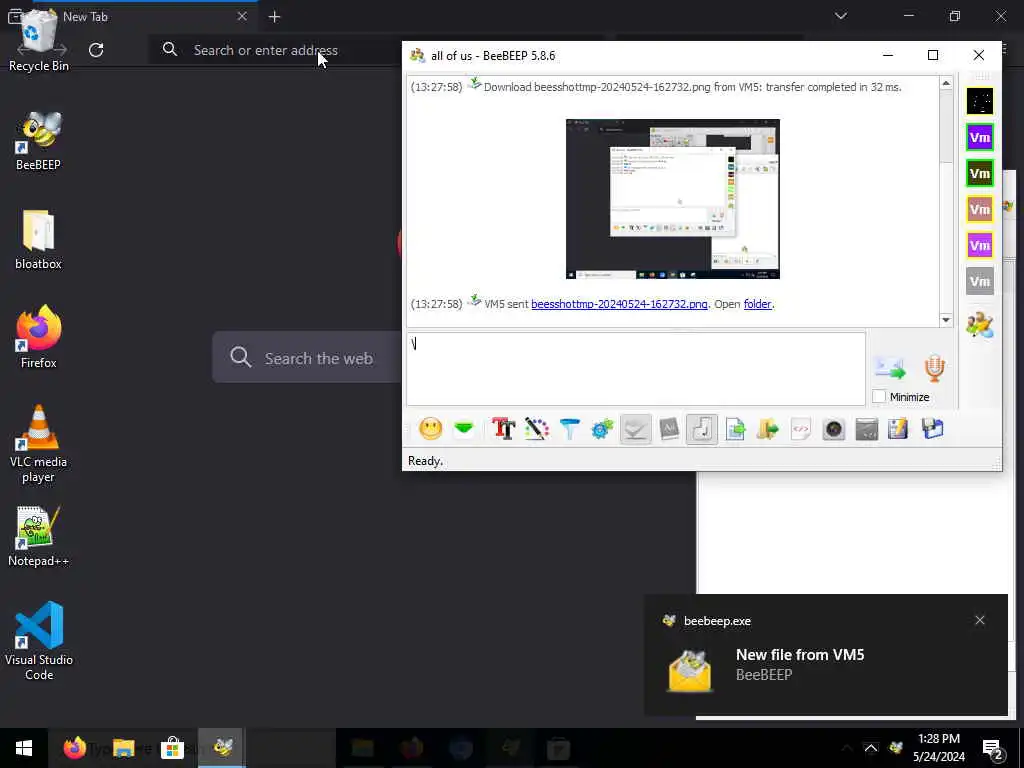Click the Firefox address bar
This screenshot has width=1024, height=768.
coord(274,50)
